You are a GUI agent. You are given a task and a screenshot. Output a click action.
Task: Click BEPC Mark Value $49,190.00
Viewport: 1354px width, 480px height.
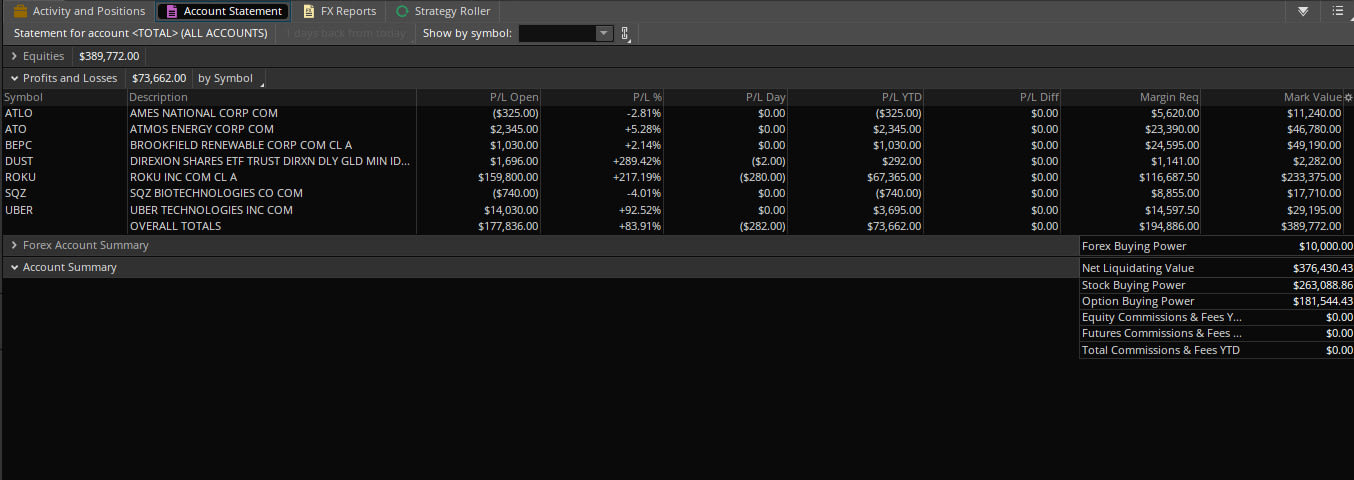pos(1313,145)
